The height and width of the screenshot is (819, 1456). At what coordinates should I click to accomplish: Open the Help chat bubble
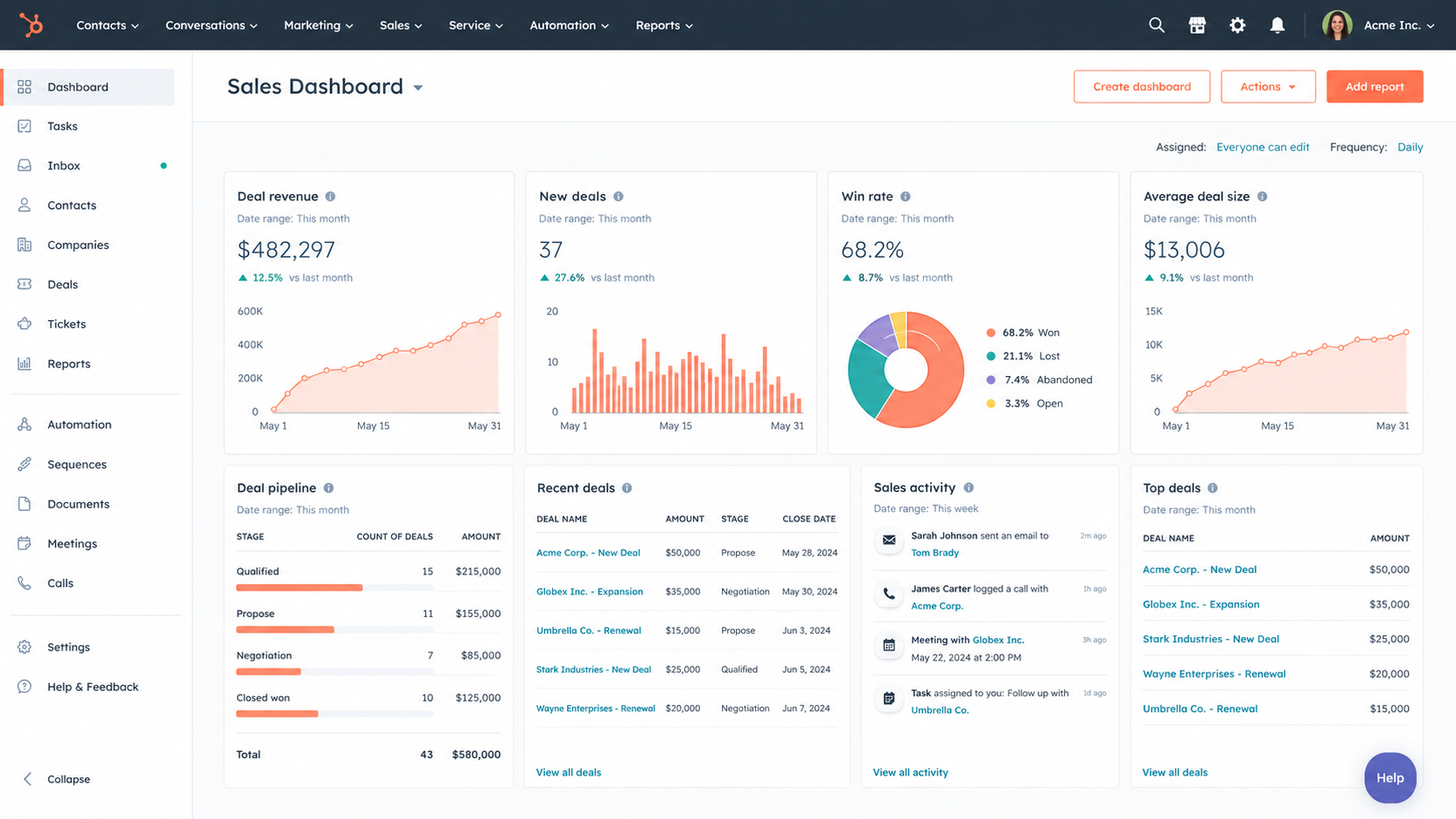(1390, 777)
